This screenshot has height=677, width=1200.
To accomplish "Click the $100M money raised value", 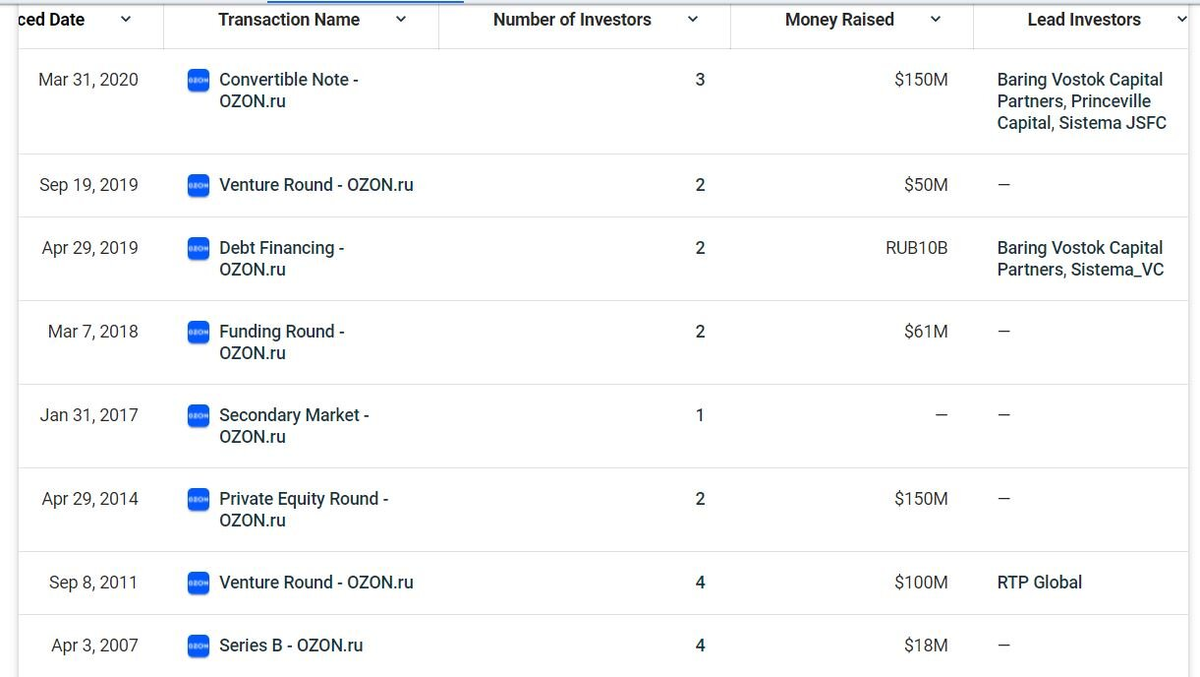I will pos(922,582).
